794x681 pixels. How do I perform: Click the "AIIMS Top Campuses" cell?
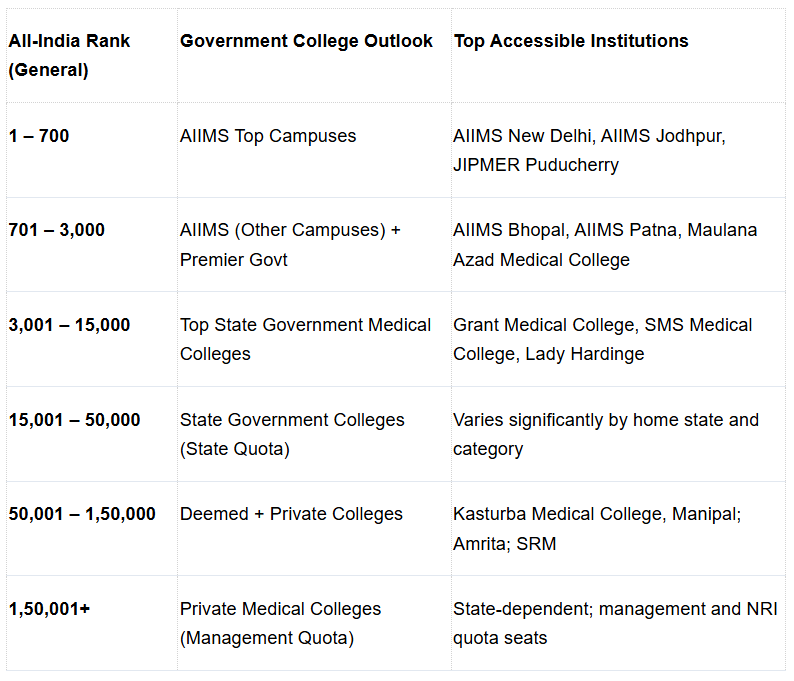coord(268,136)
